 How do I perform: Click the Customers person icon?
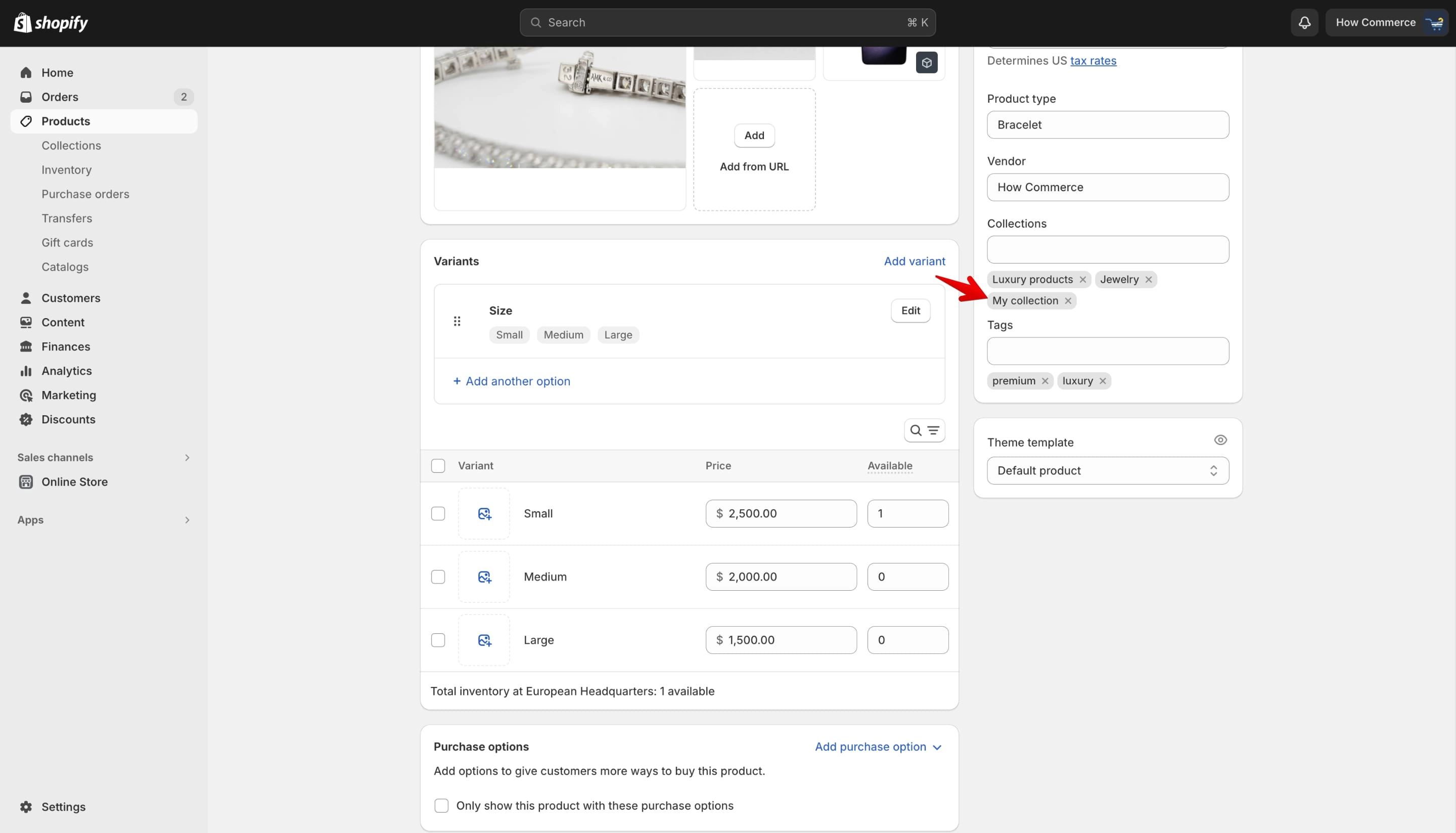tap(26, 298)
